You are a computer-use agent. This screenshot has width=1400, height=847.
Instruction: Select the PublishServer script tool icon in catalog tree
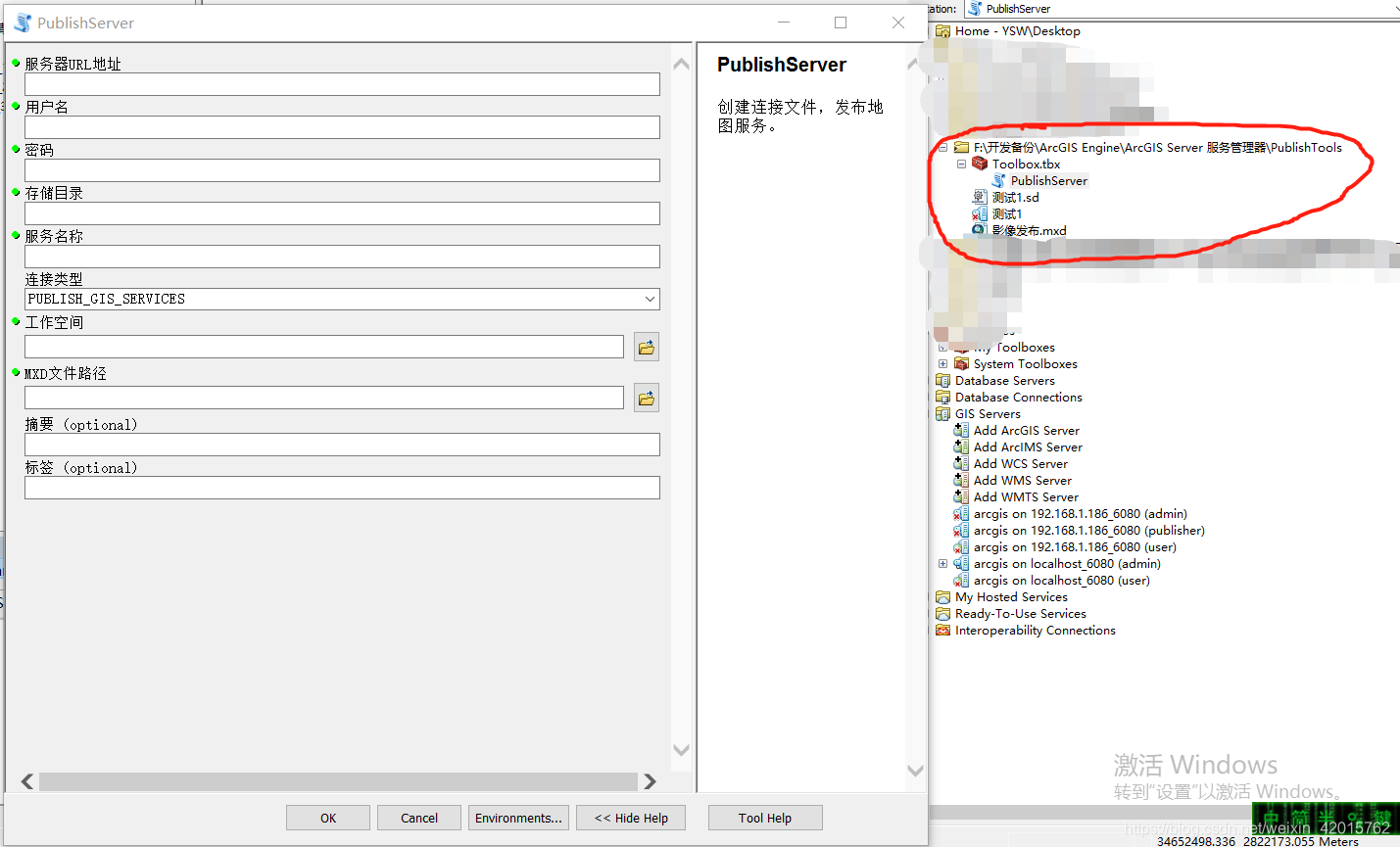point(998,180)
